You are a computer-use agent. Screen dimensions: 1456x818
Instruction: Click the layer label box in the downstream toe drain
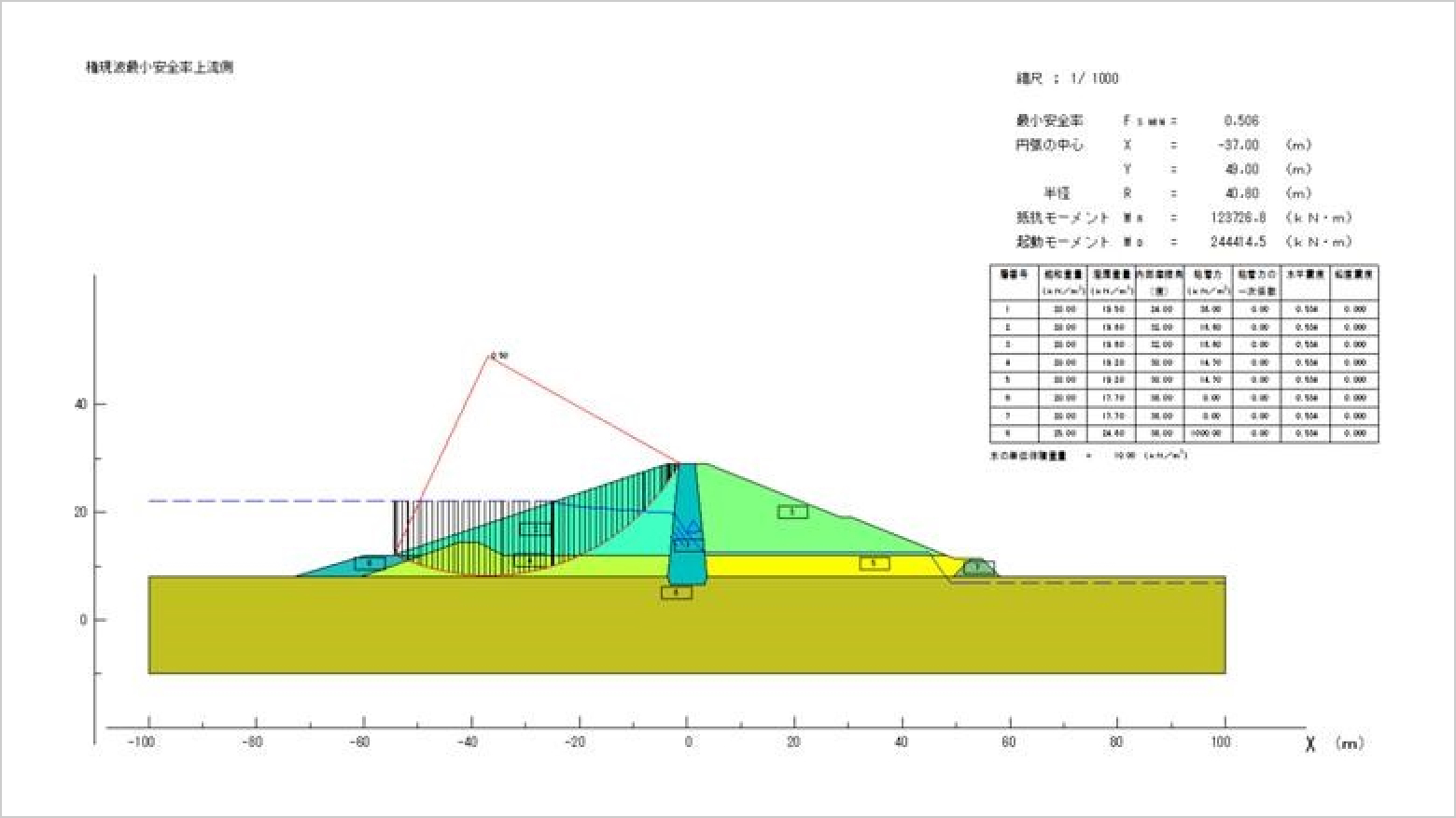click(977, 567)
